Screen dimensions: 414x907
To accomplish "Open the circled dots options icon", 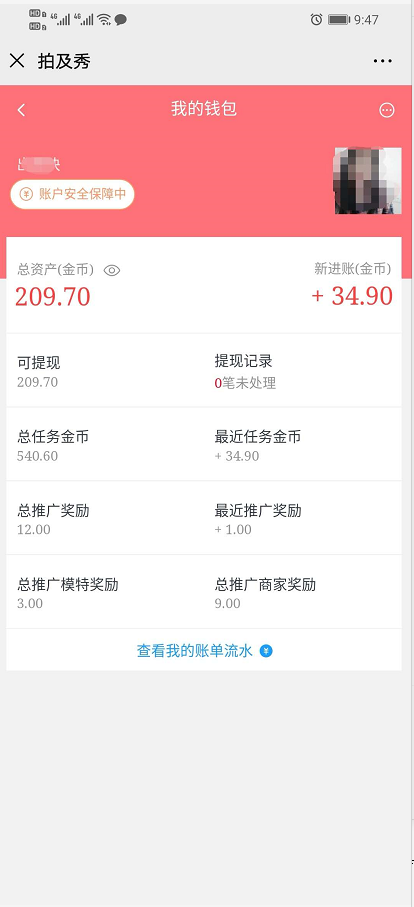I will click(x=387, y=110).
